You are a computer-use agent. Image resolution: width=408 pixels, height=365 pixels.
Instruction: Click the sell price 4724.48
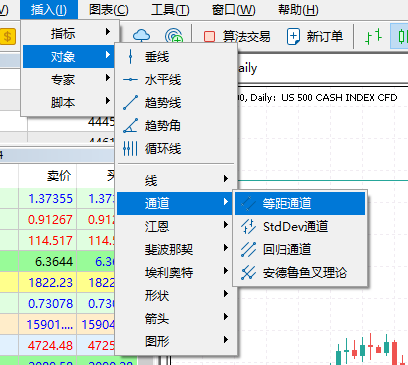[50, 346]
